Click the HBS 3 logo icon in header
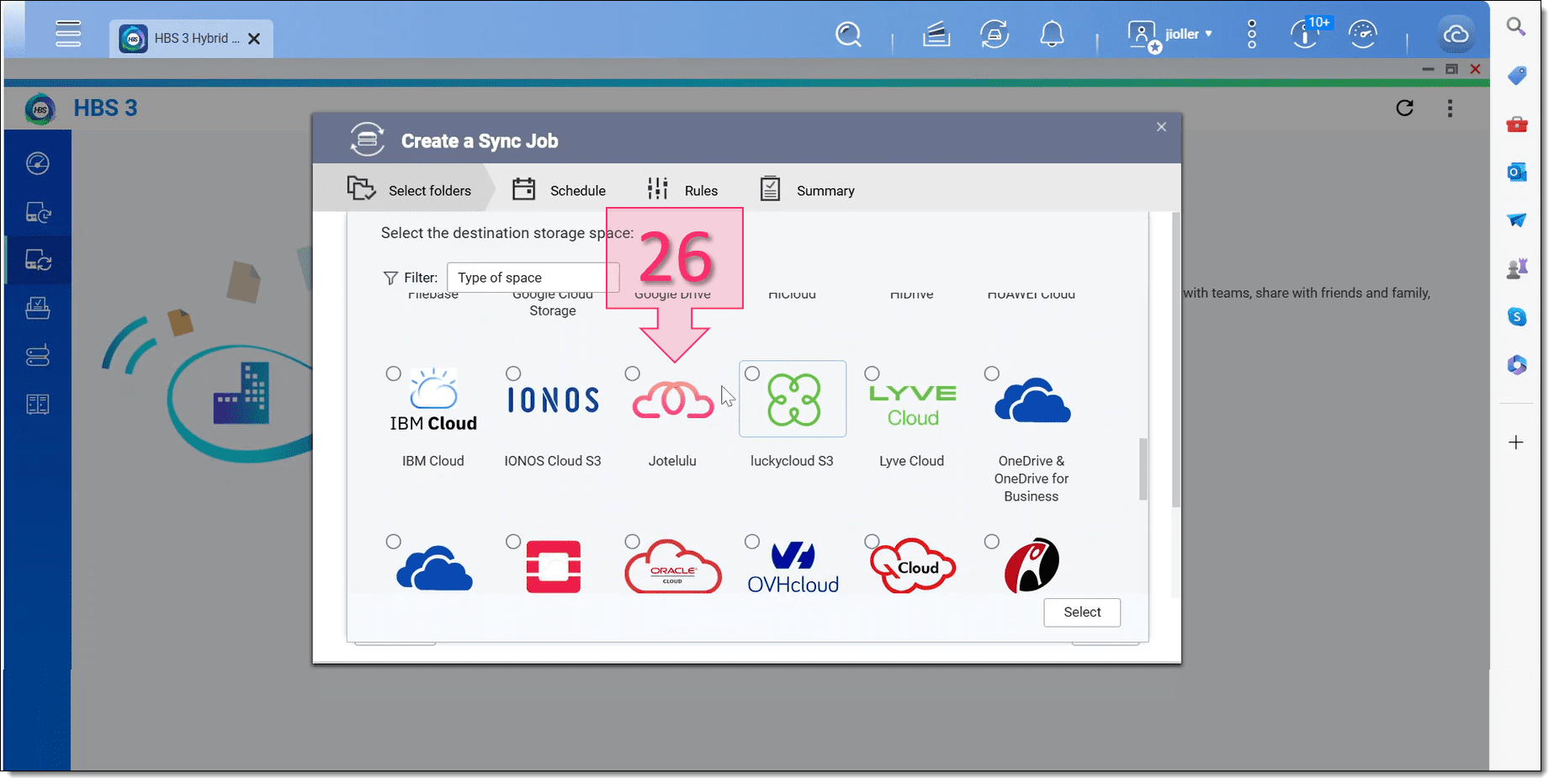1554x784 pixels. coord(40,109)
